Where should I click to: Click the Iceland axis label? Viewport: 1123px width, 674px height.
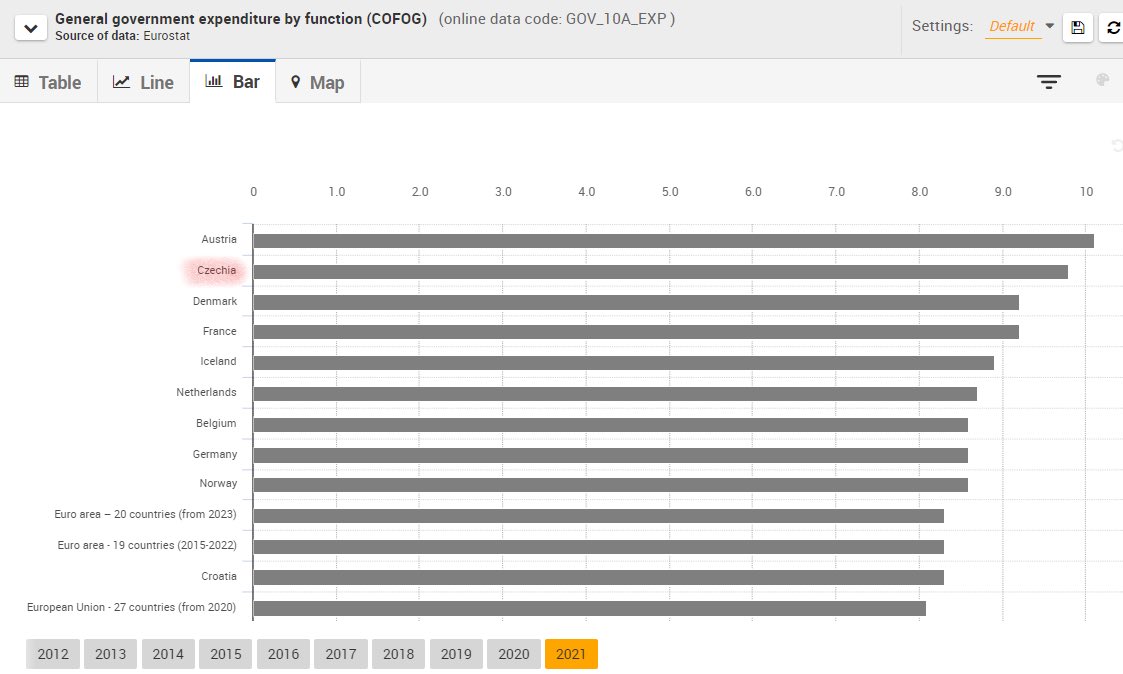pos(218,361)
